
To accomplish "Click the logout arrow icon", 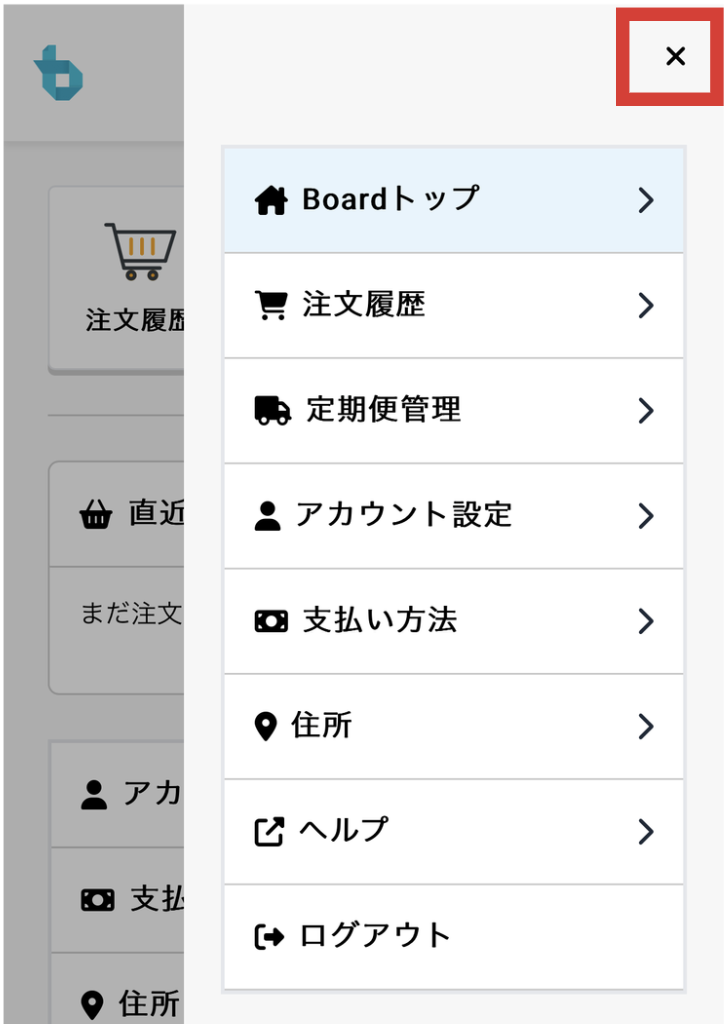I will click(x=269, y=937).
